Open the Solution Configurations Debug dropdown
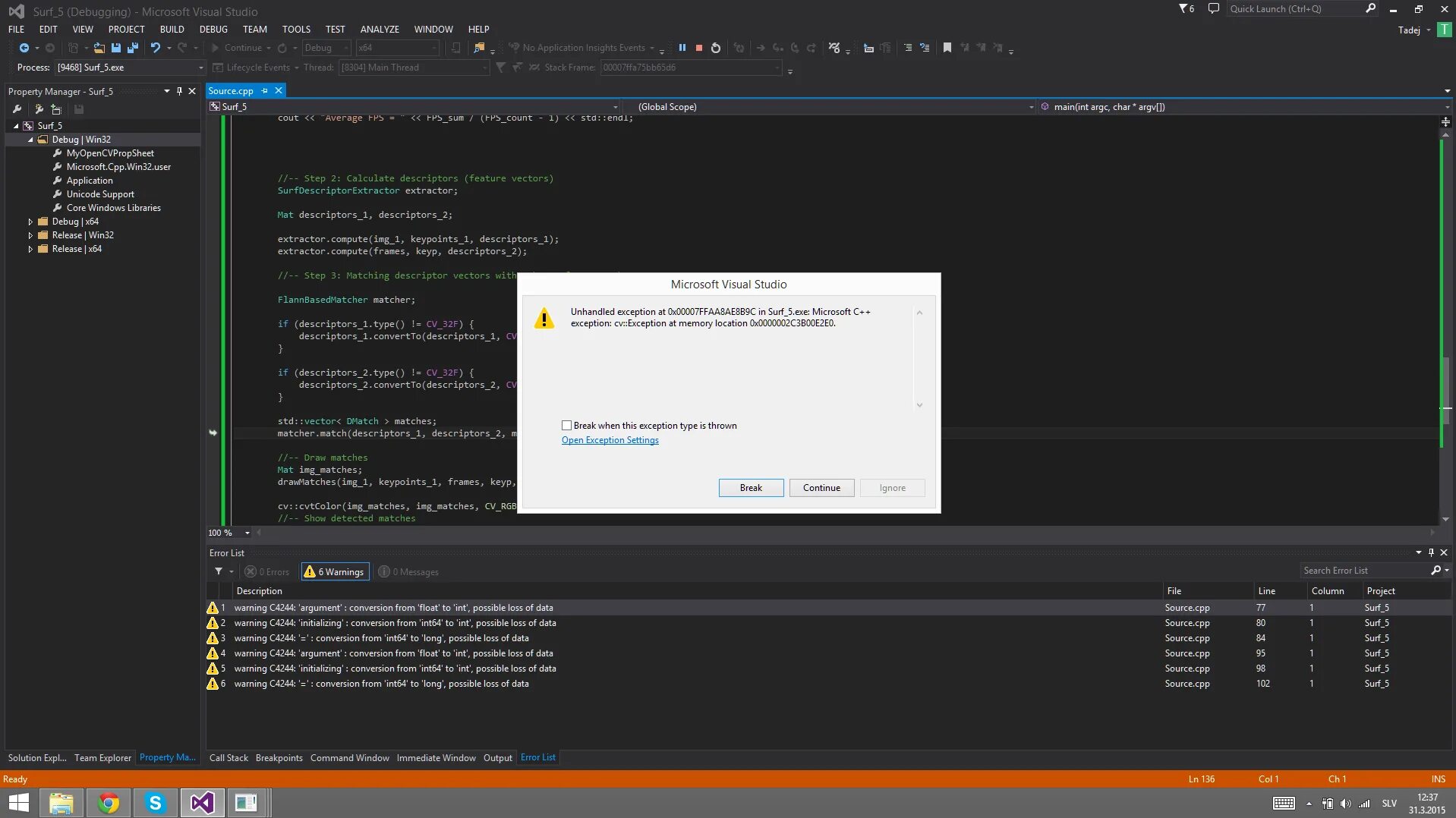The height and width of the screenshot is (818, 1456). 326,48
